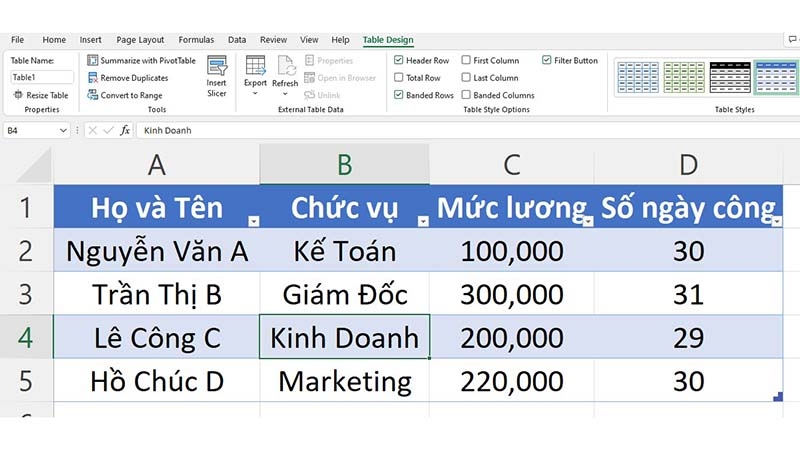Click the Properties icon in External Table Data
Image resolution: width=800 pixels, height=450 pixels.
pos(310,60)
